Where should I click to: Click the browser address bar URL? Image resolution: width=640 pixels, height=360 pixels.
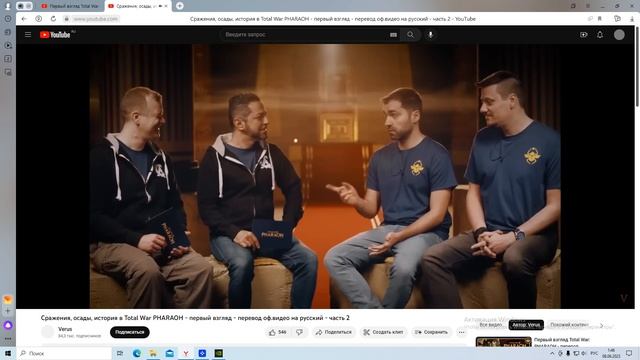click(x=96, y=19)
